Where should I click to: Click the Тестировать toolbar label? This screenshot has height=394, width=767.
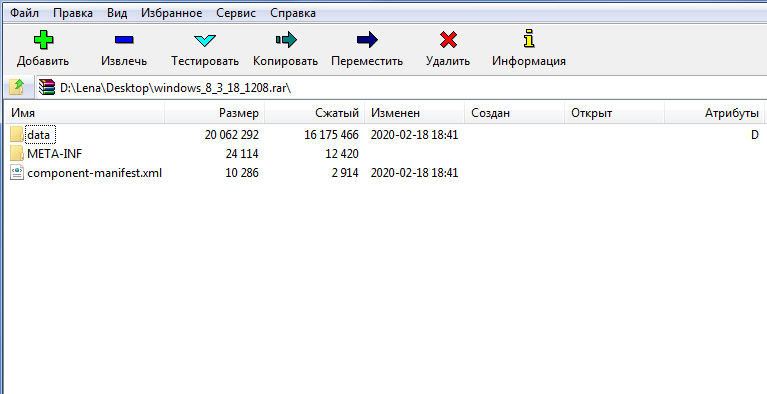[205, 61]
